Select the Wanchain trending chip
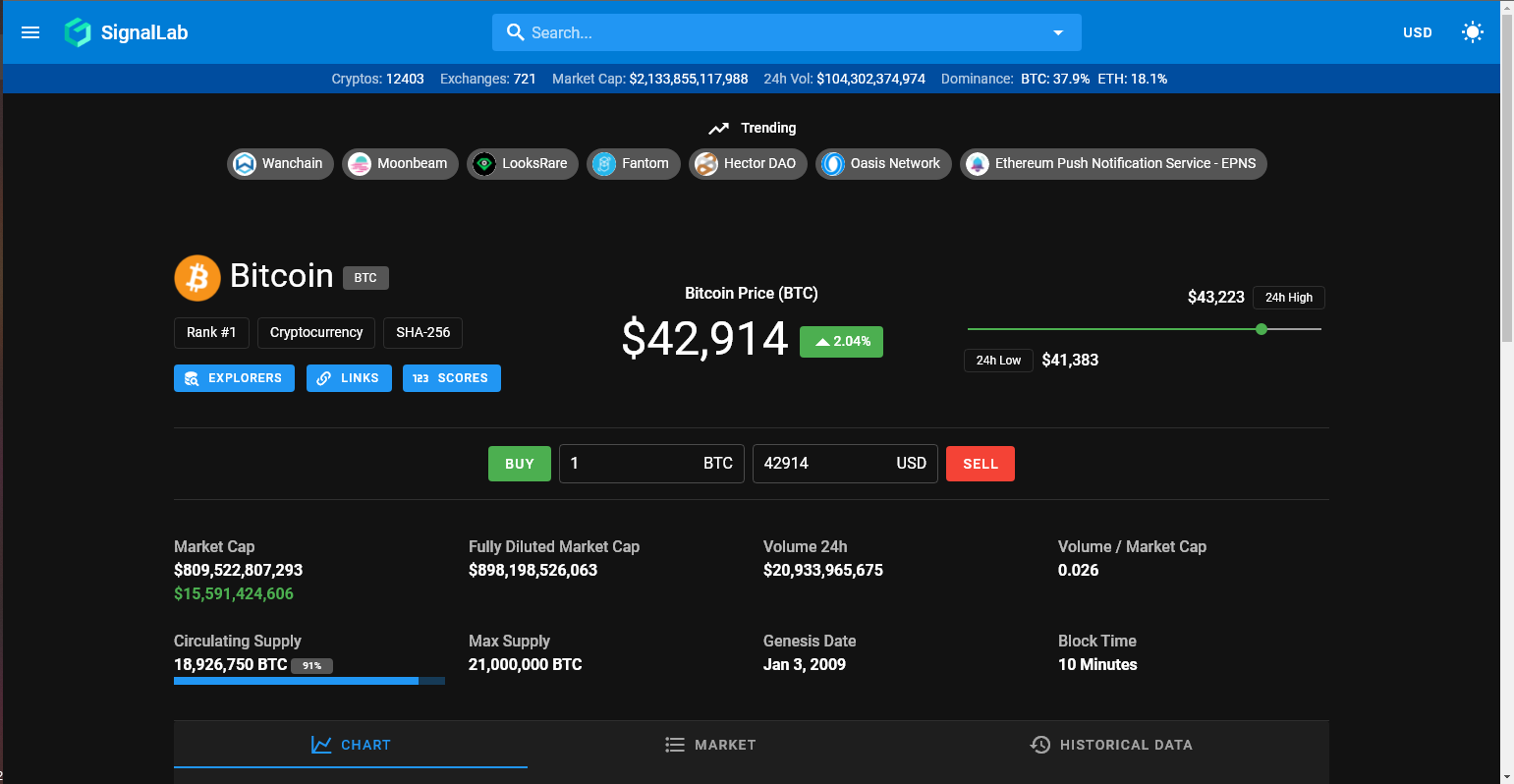 [280, 163]
